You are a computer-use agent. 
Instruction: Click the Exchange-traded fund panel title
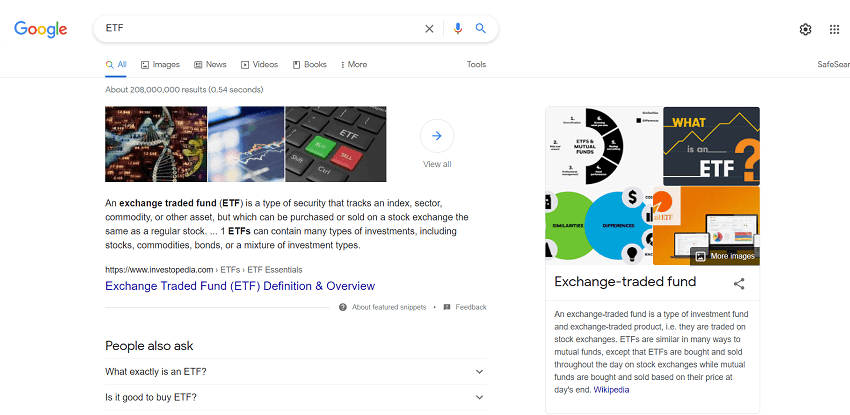[625, 282]
